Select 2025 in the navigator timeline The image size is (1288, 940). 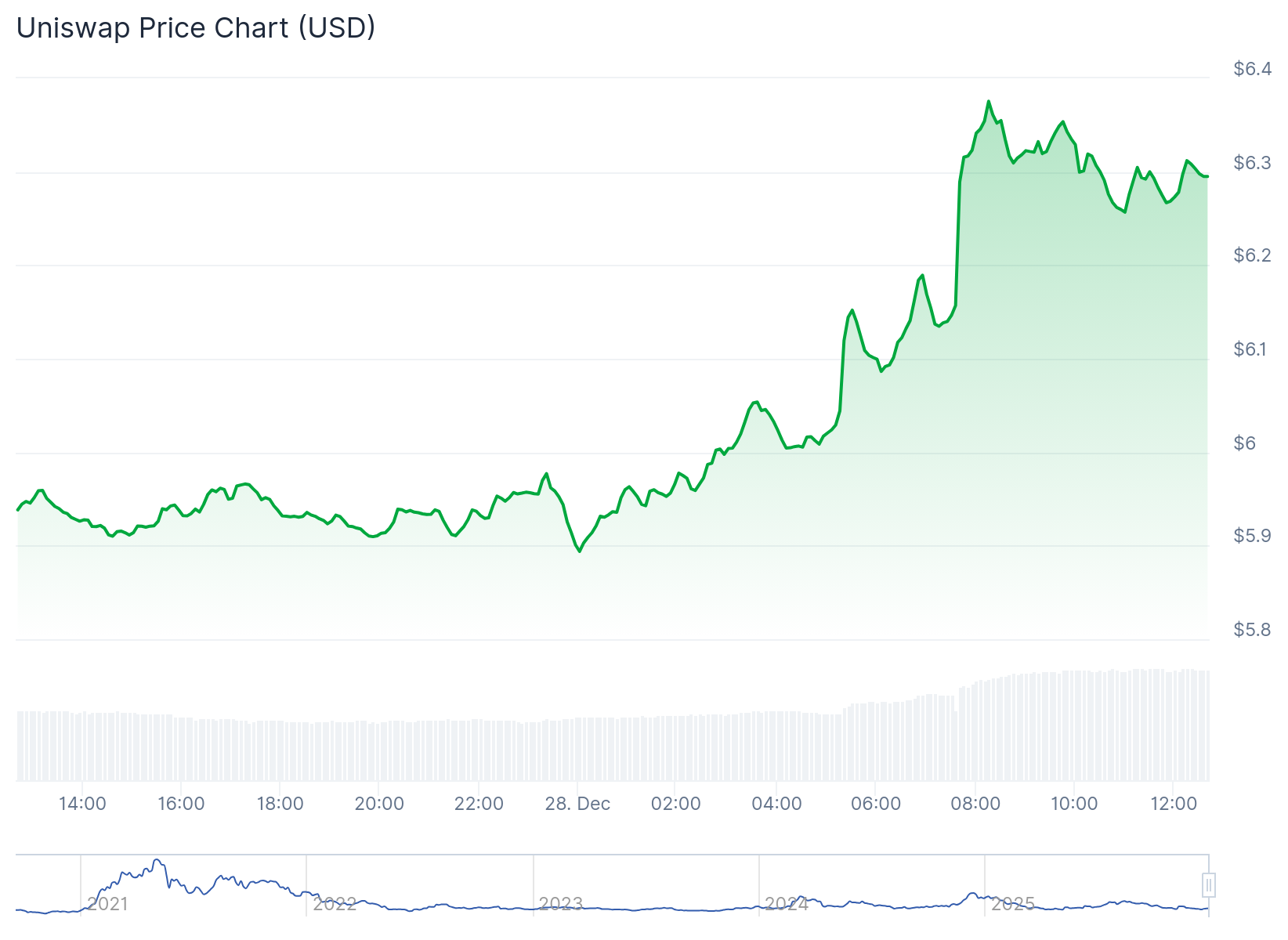point(1013,904)
